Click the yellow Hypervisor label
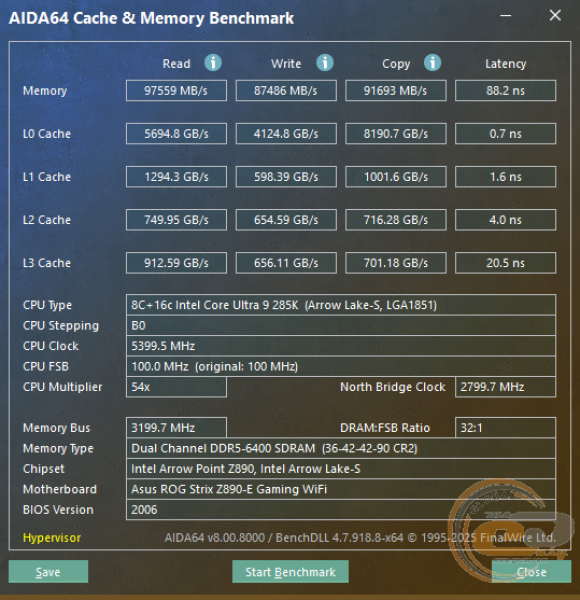 tap(52, 538)
